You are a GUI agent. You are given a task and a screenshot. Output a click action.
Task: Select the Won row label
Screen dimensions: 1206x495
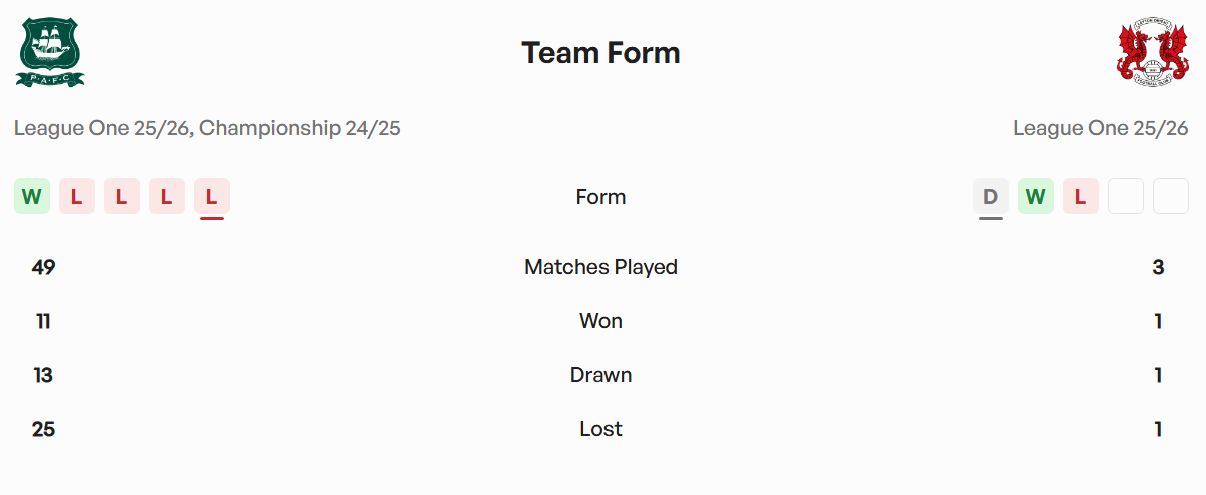[601, 321]
